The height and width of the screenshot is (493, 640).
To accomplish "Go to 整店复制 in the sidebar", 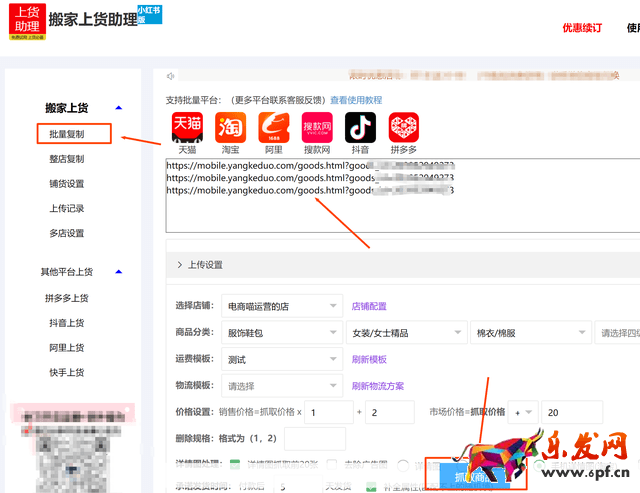I will point(67,159).
